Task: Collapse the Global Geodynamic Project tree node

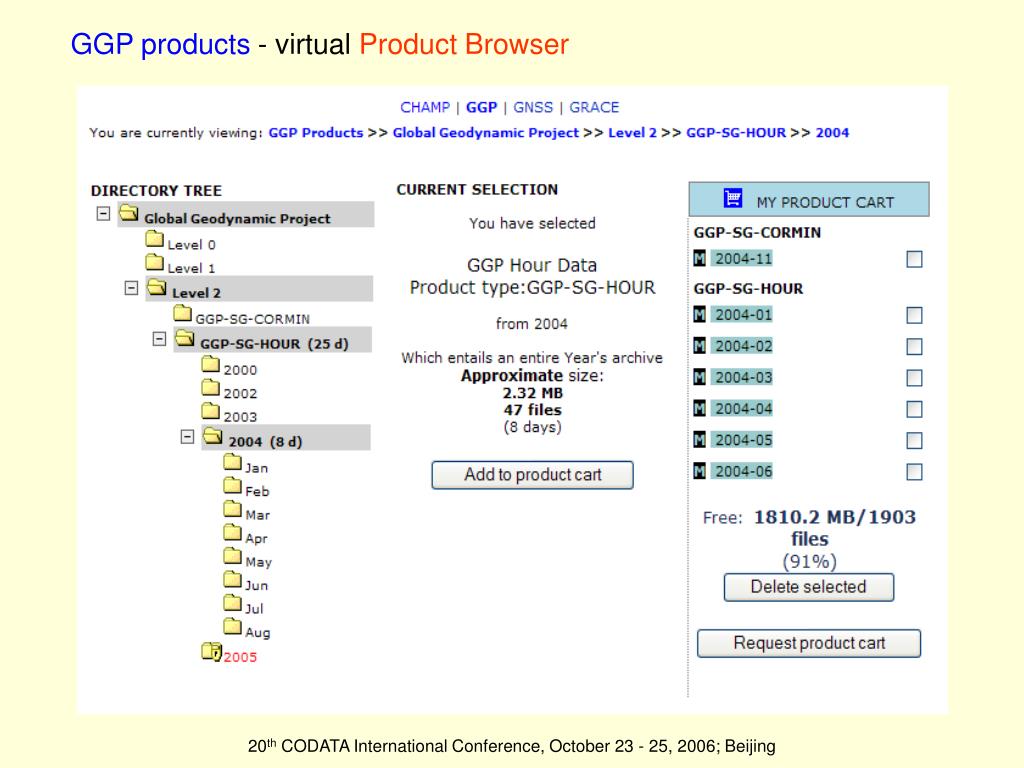Action: pyautogui.click(x=103, y=214)
